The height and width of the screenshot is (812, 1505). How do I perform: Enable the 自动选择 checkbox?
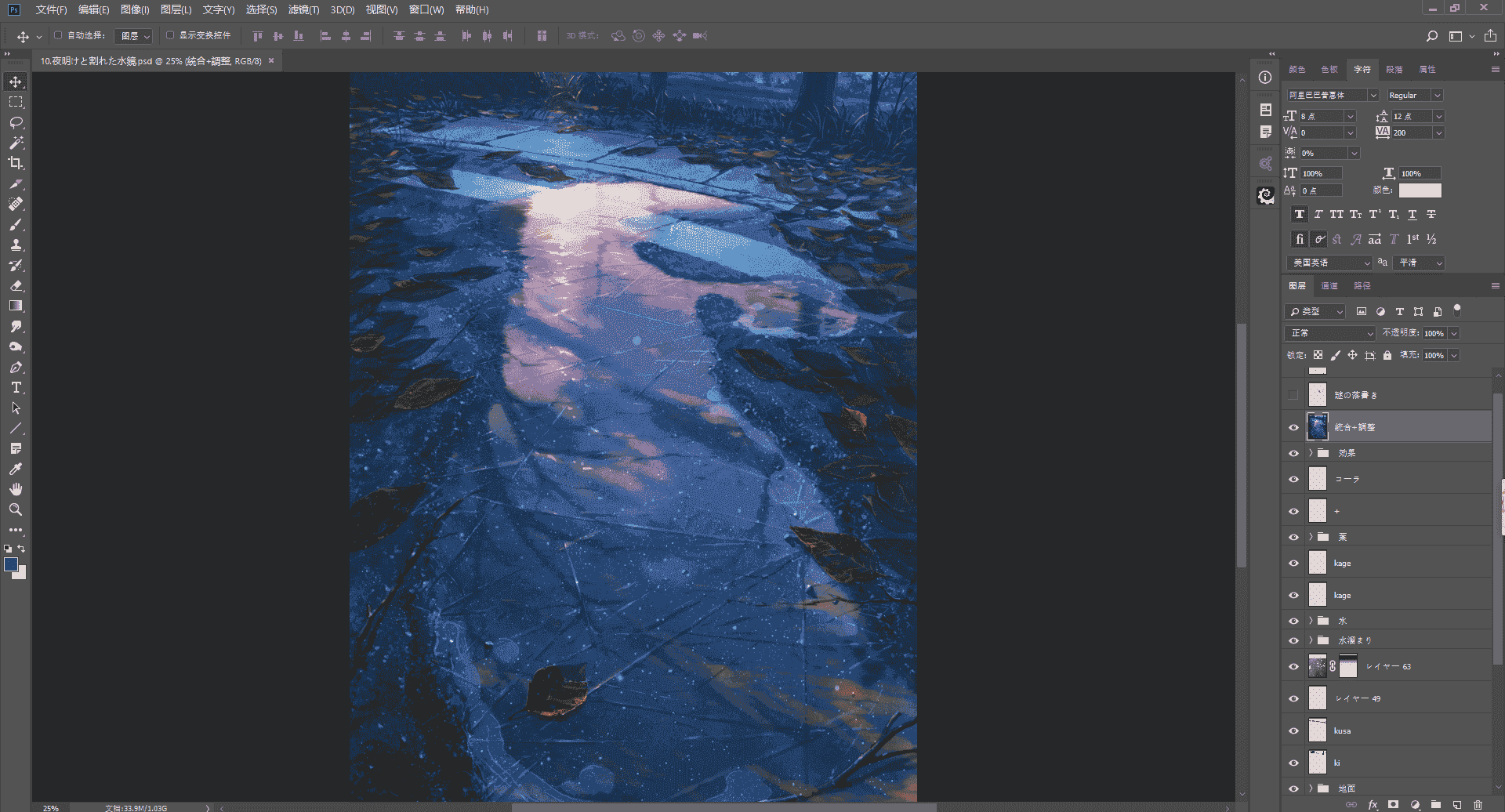click(x=58, y=35)
